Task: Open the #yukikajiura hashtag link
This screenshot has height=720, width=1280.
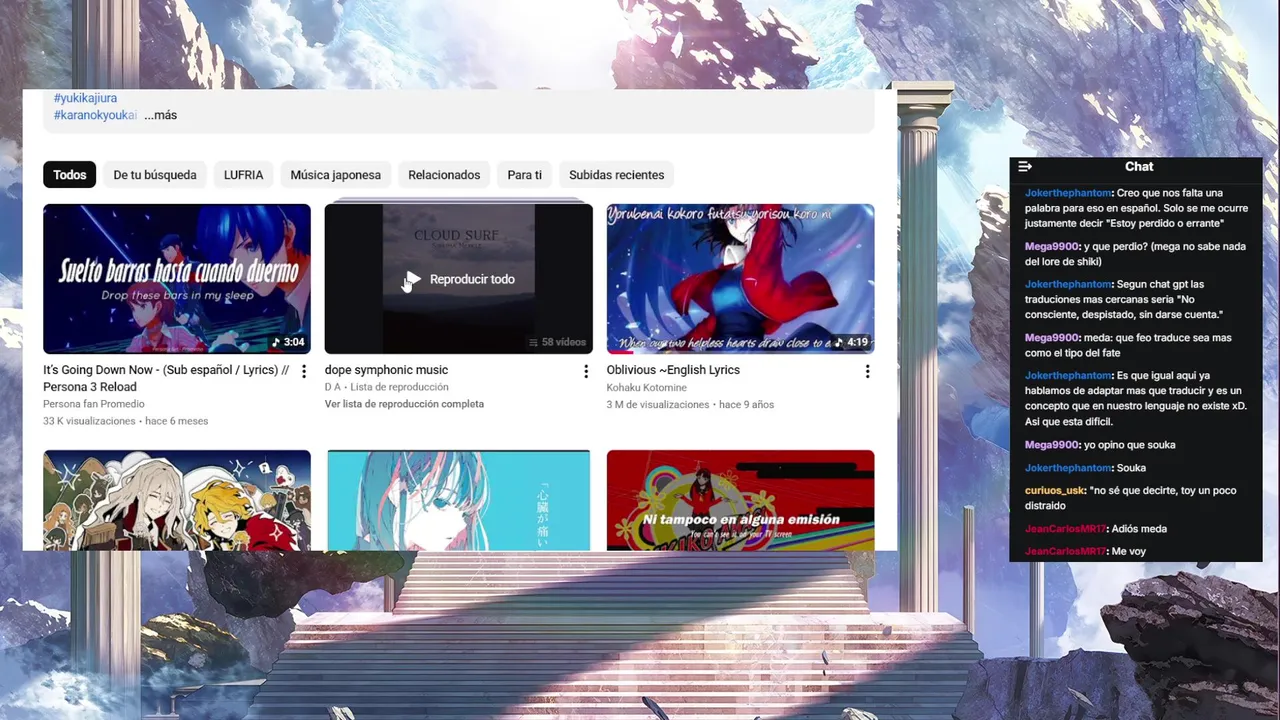Action: (85, 98)
